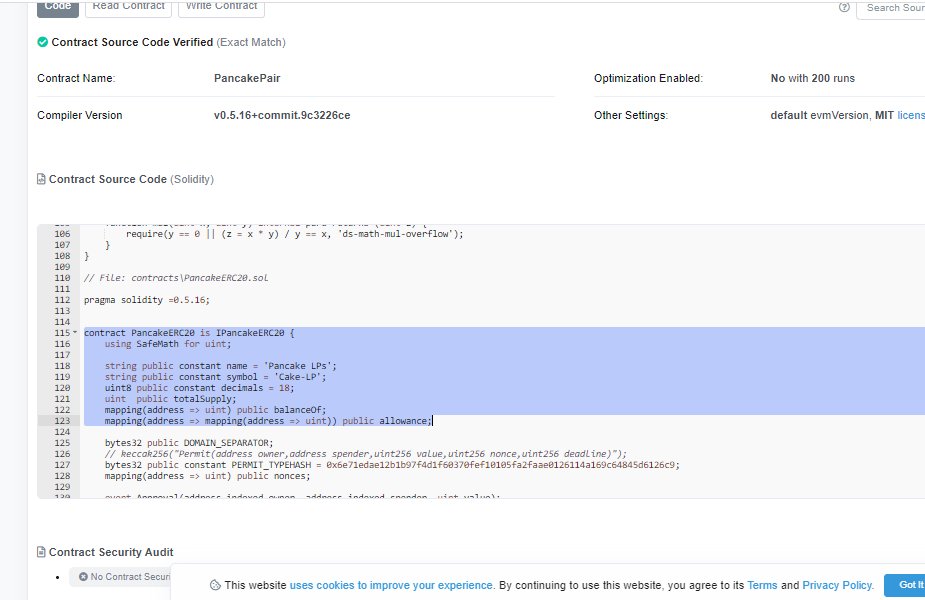
Task: Click the 'File: contracts\PancakeERC20.sol' comment line
Action: 176,278
